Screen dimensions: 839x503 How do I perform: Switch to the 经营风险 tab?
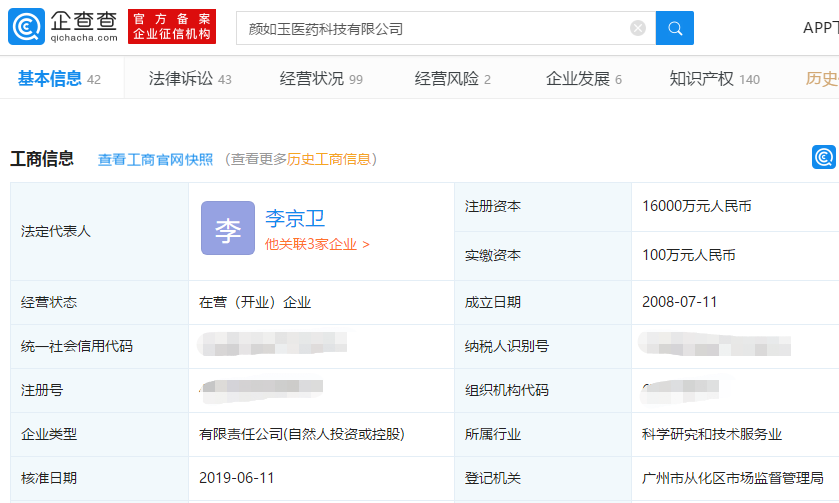pyautogui.click(x=453, y=79)
